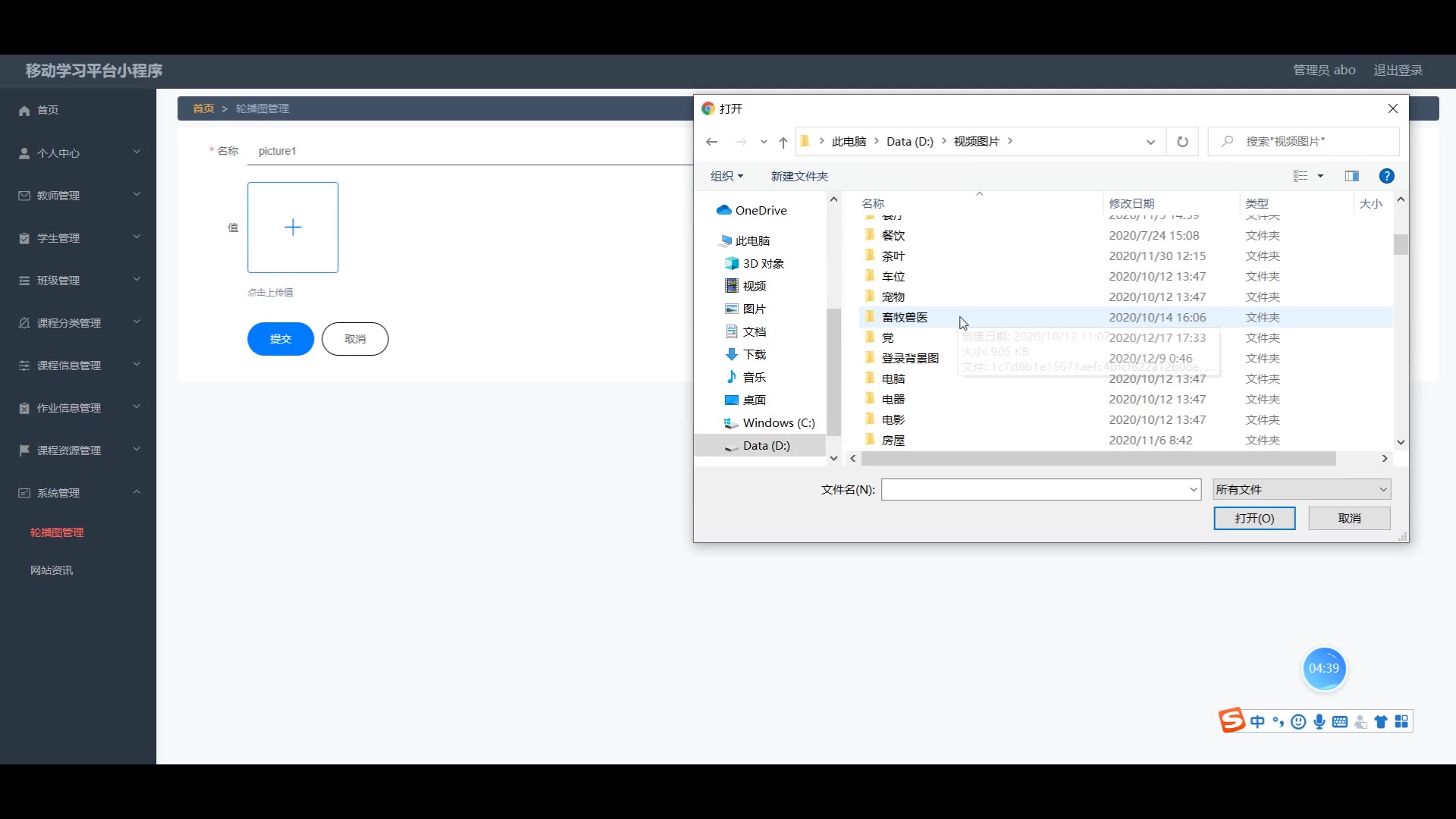
Task: Open the address bar history dropdown
Action: (x=1150, y=142)
